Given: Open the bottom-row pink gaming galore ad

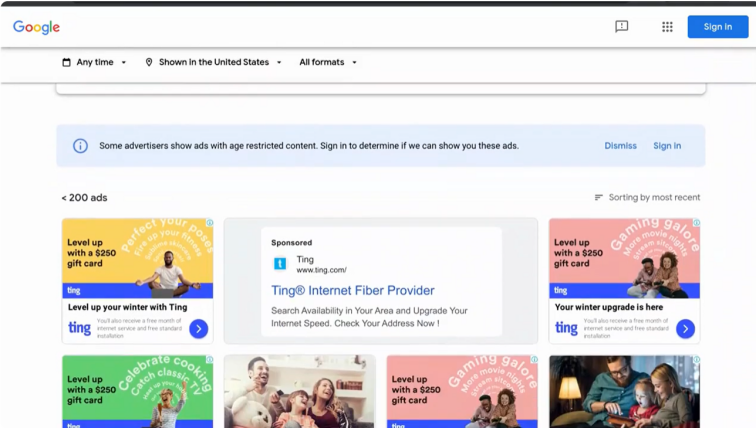Looking at the screenshot, I should coord(462,391).
